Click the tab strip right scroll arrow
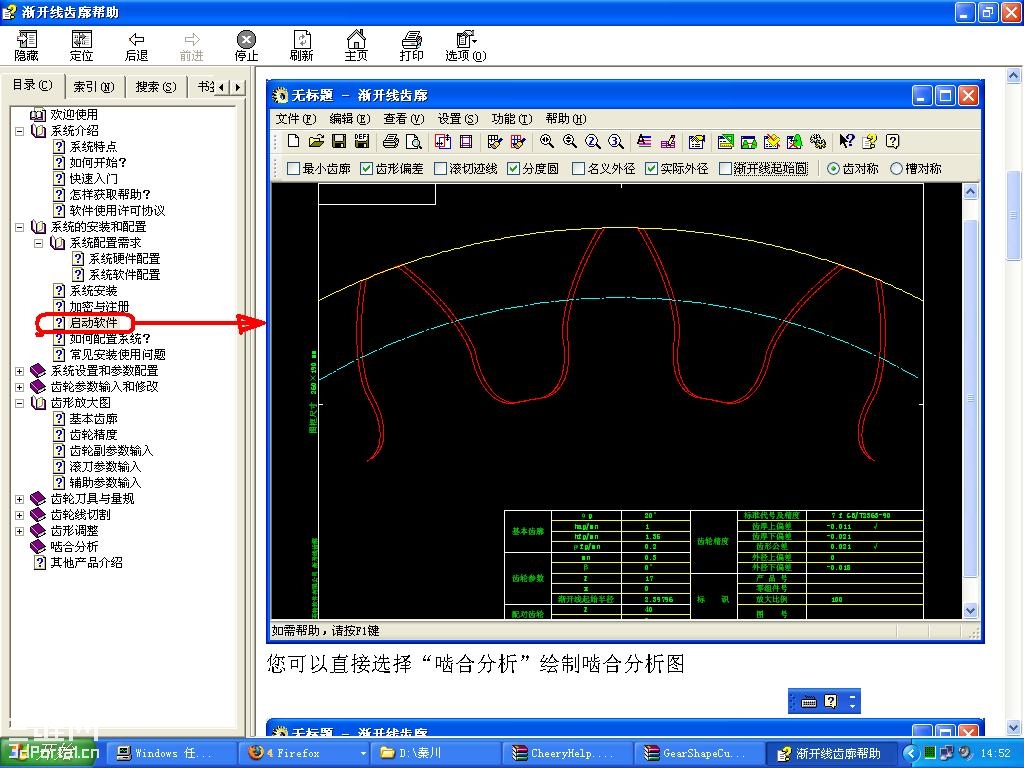This screenshot has height=768, width=1024. (238, 87)
